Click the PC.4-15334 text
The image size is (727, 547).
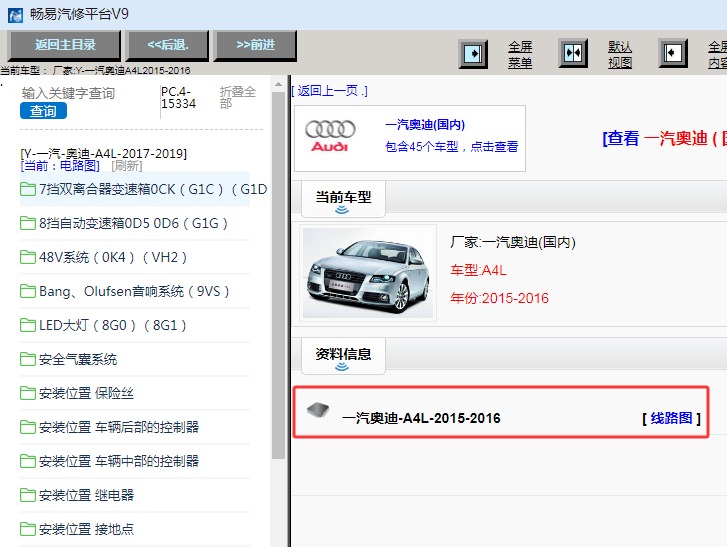pyautogui.click(x=179, y=98)
